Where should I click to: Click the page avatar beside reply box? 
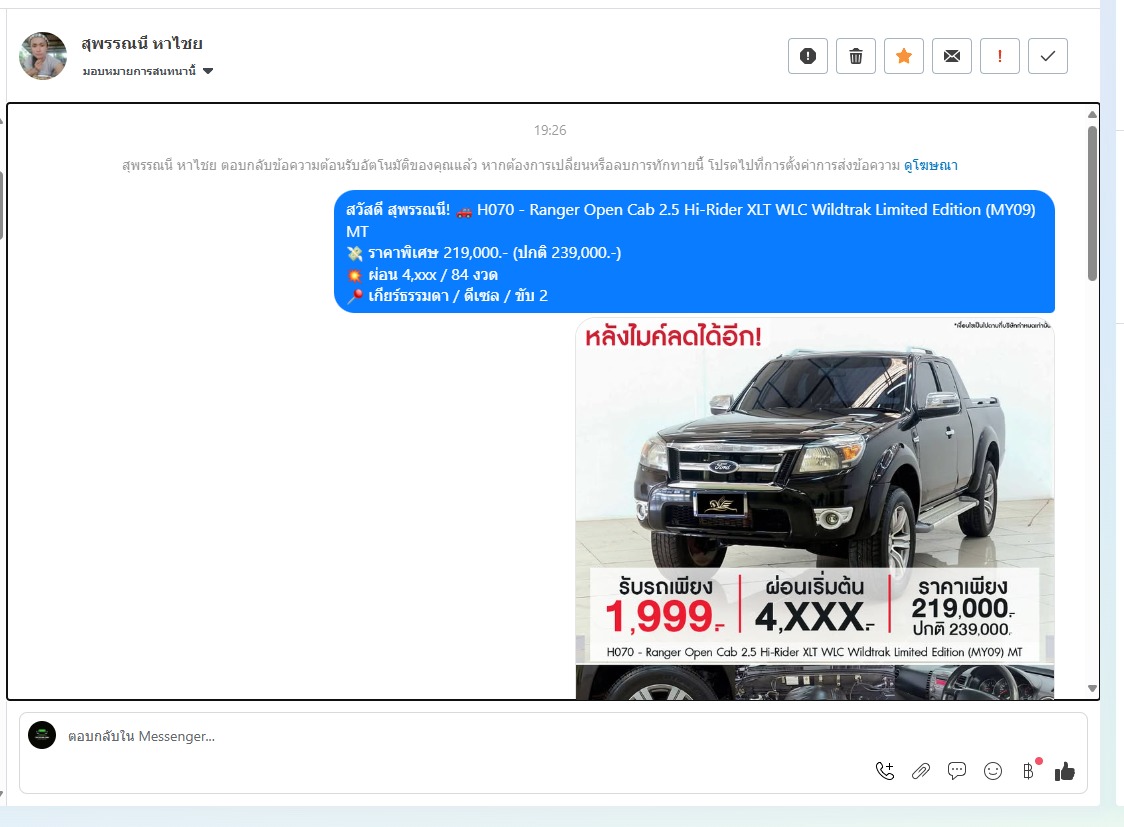42,735
